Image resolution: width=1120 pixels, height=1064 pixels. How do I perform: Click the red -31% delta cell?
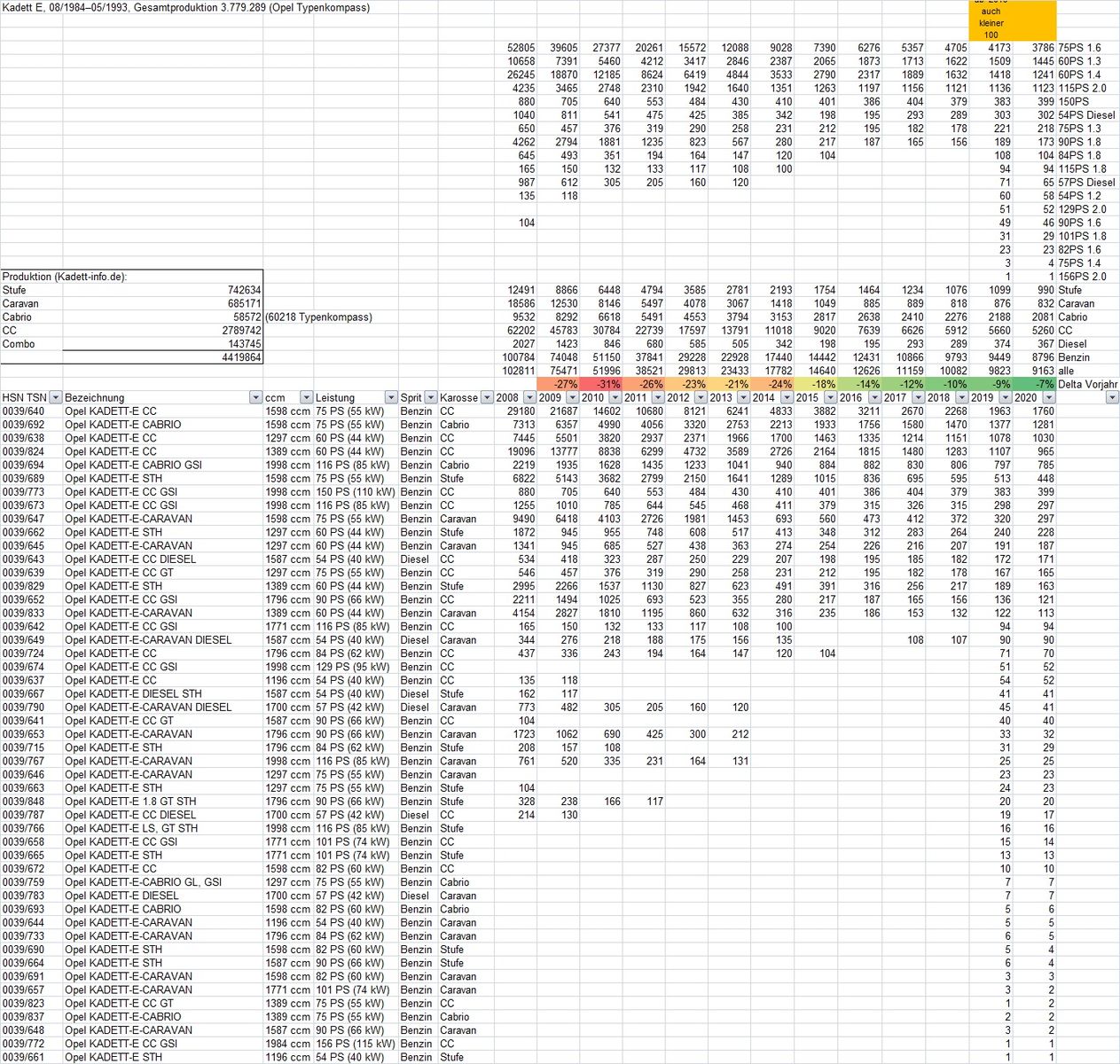pyautogui.click(x=601, y=385)
